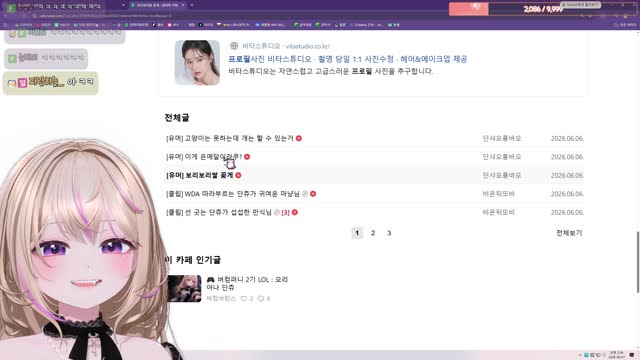Screen dimensions: 640x360
Task: Click the new-post badge beside '보리보리쌀 꽃게'
Action: (x=238, y=175)
